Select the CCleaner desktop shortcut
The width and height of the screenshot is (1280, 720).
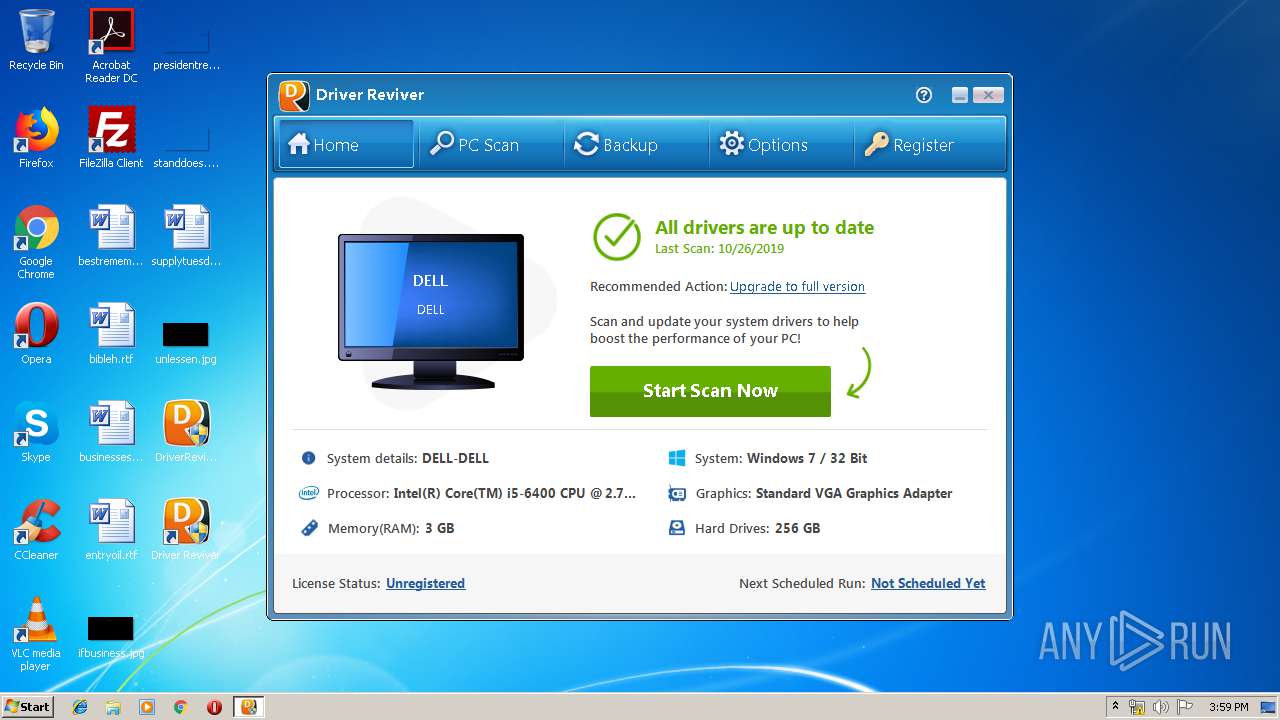click(36, 529)
